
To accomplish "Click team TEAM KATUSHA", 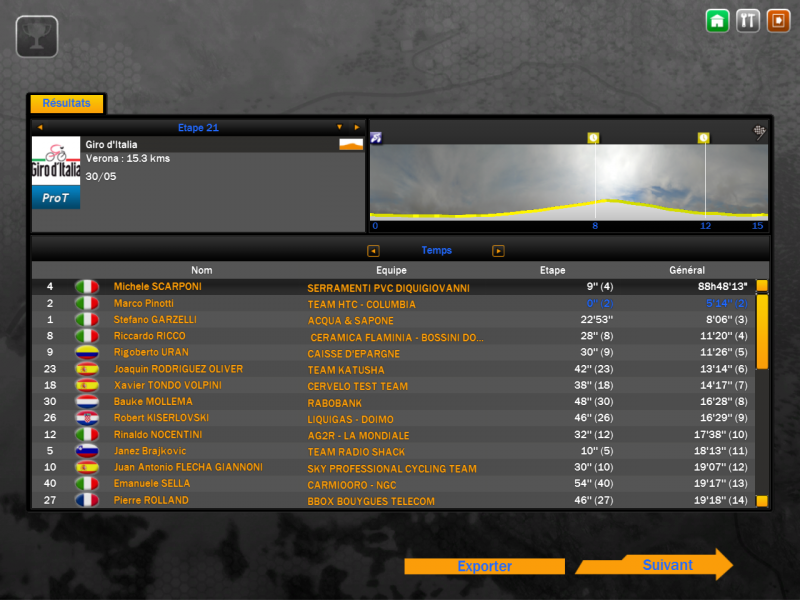I will (346, 370).
